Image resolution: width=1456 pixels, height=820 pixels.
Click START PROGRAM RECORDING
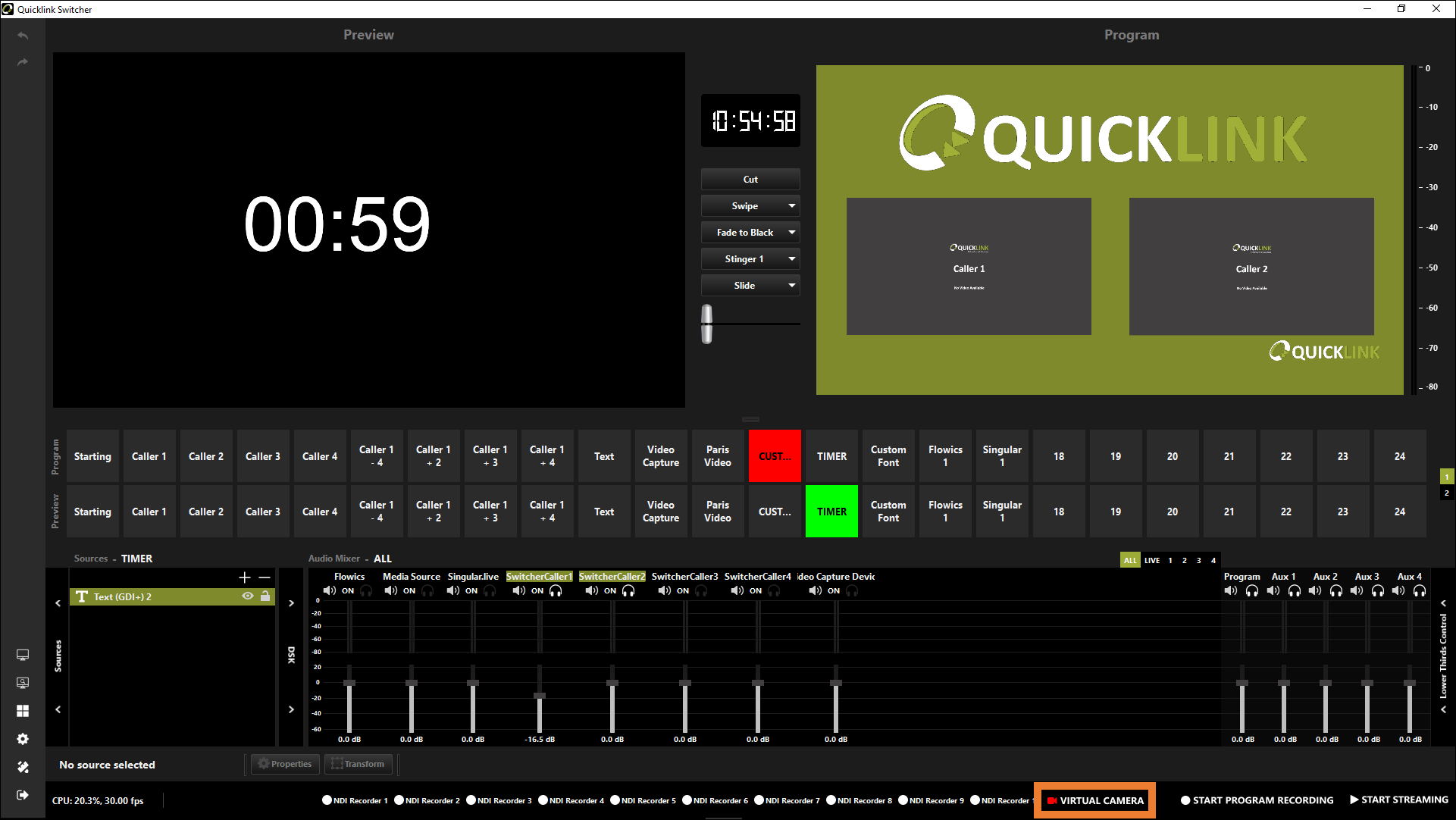[1257, 800]
